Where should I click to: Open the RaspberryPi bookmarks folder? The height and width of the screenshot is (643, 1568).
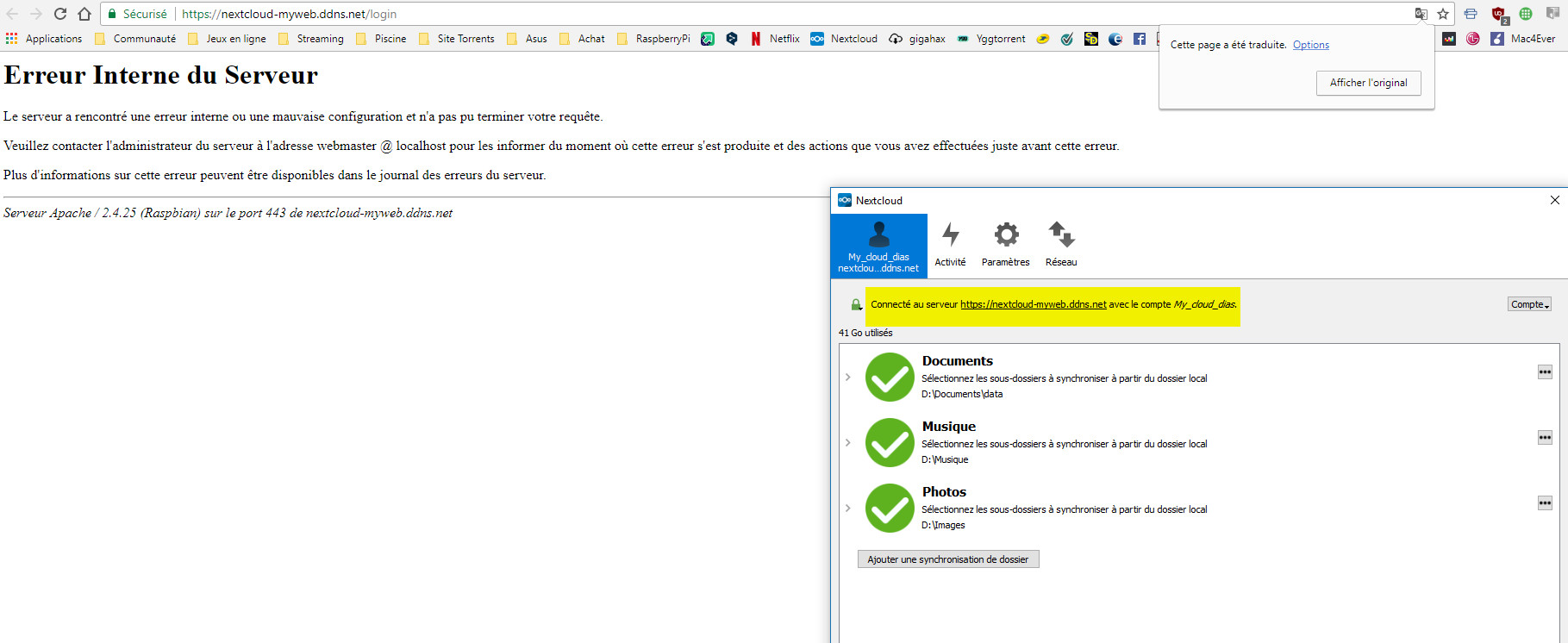653,39
